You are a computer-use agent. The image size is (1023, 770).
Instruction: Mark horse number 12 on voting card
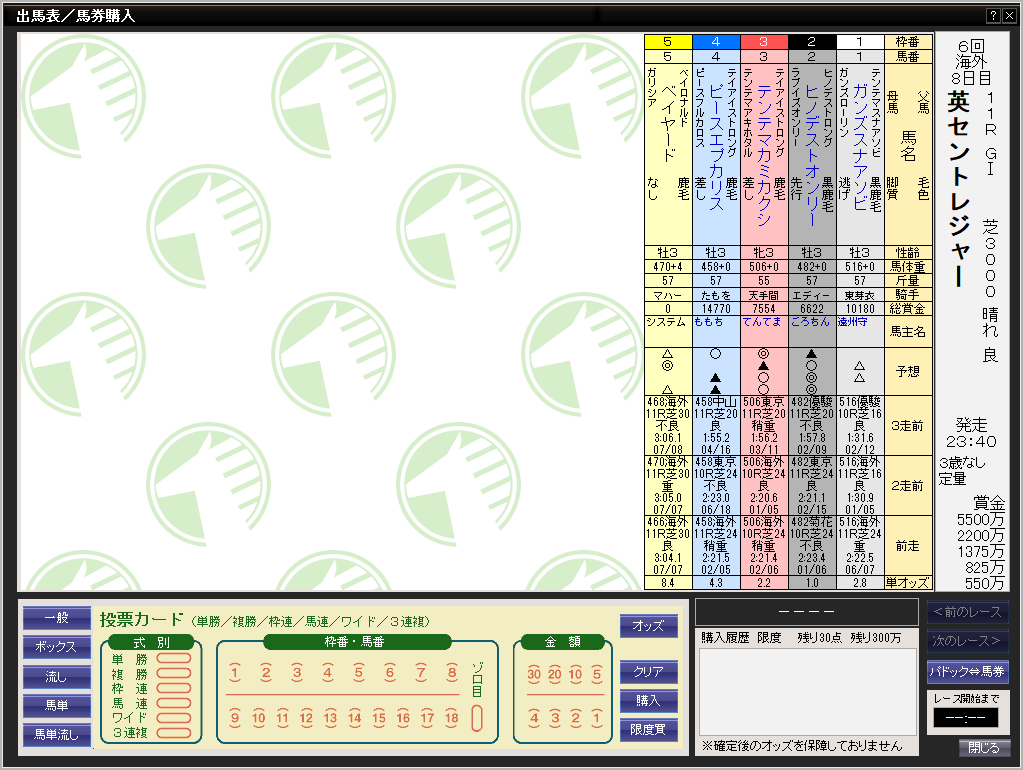[x=307, y=718]
